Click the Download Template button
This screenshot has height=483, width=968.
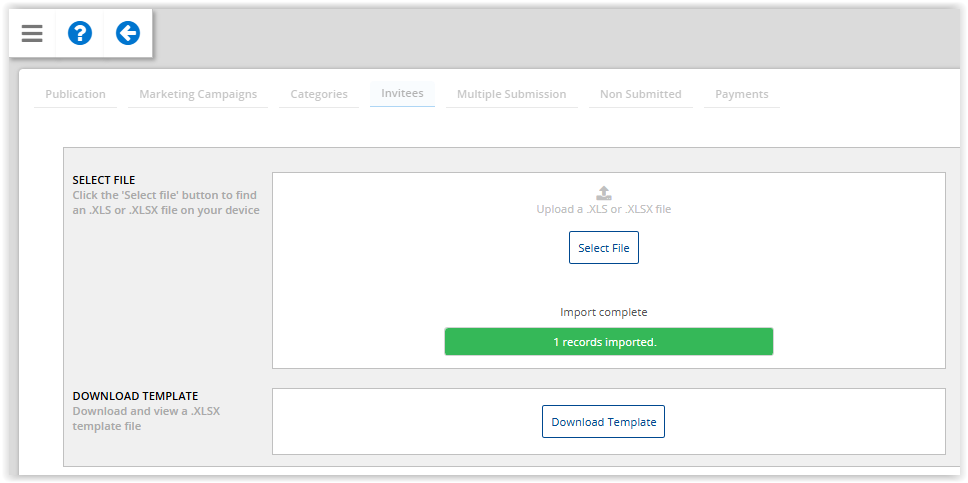[x=603, y=422]
